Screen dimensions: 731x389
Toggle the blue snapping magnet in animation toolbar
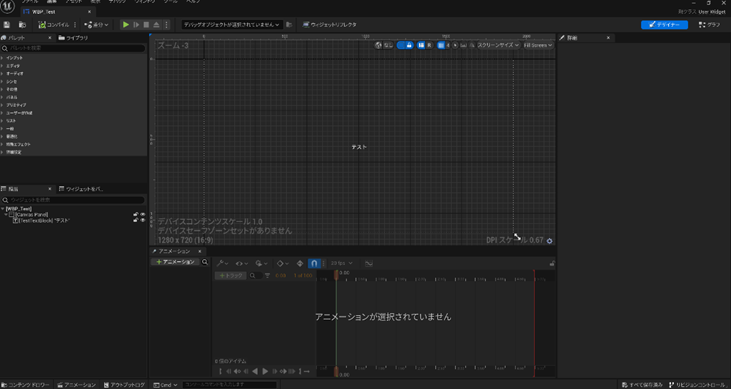tap(314, 264)
